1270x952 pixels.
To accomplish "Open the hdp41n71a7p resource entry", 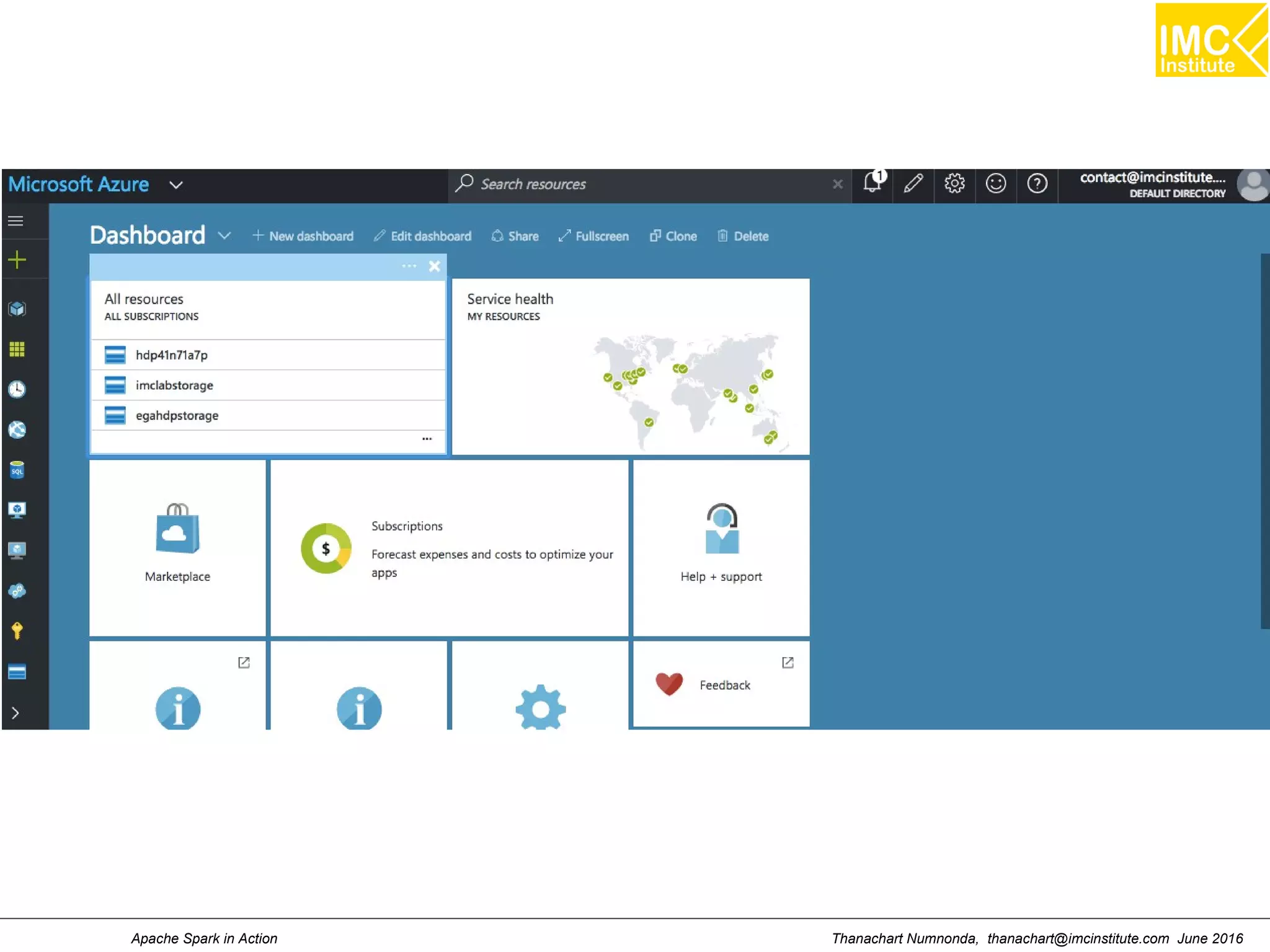I will pos(172,355).
